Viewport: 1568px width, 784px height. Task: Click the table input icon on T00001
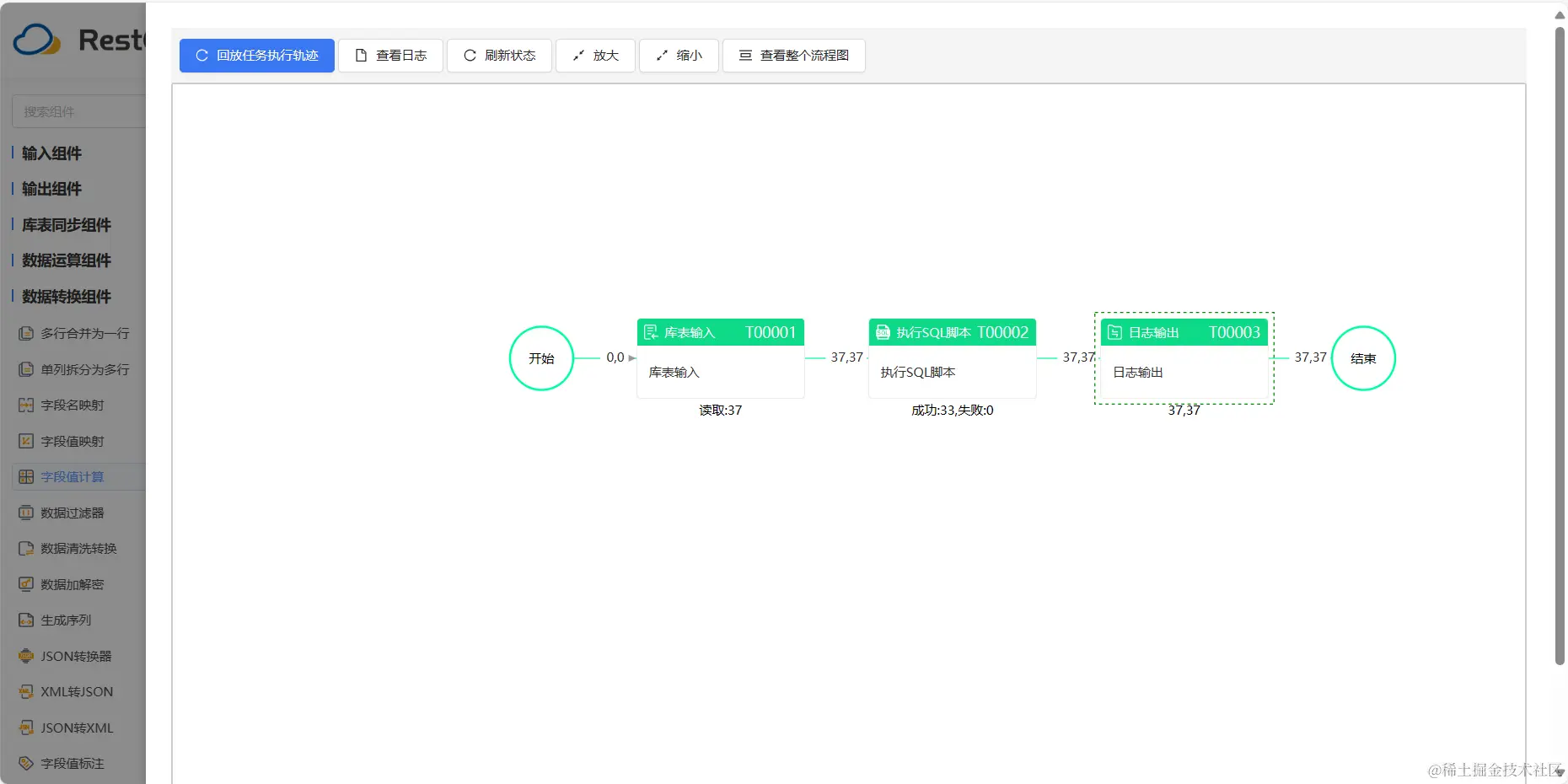point(651,332)
